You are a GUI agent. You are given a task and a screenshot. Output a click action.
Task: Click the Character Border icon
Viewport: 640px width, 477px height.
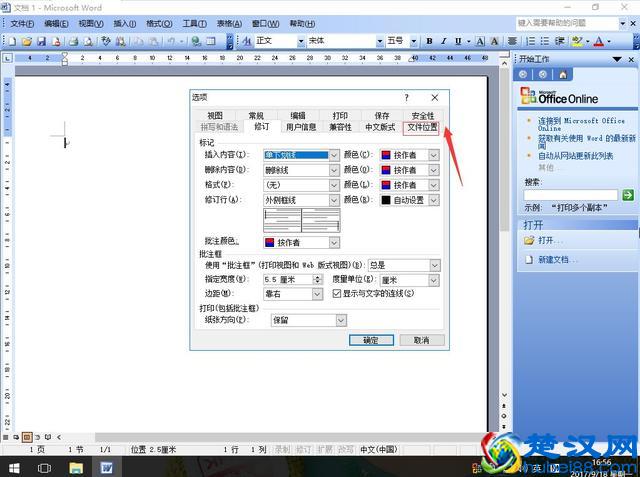coord(480,41)
